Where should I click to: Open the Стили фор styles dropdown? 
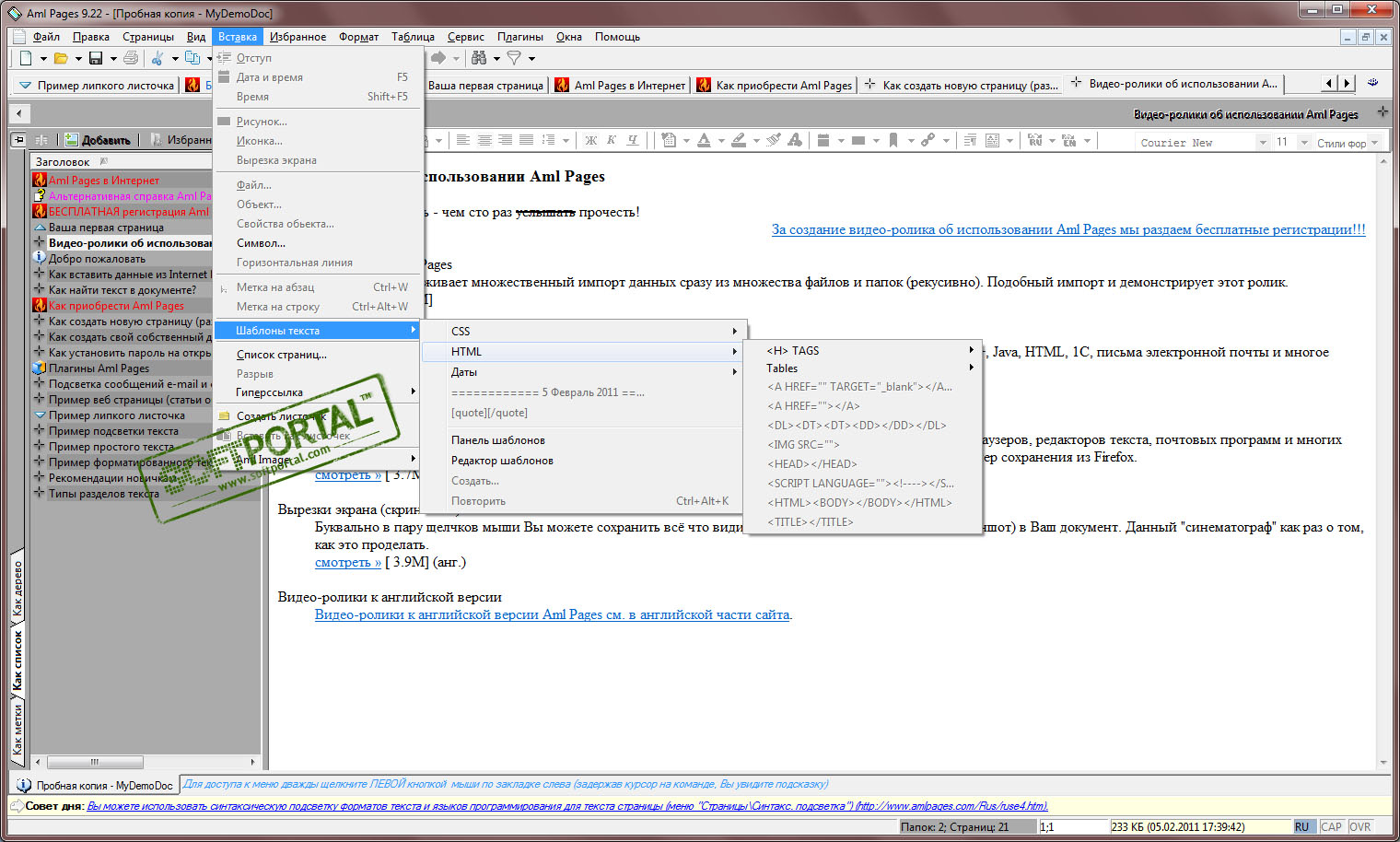point(1375,143)
